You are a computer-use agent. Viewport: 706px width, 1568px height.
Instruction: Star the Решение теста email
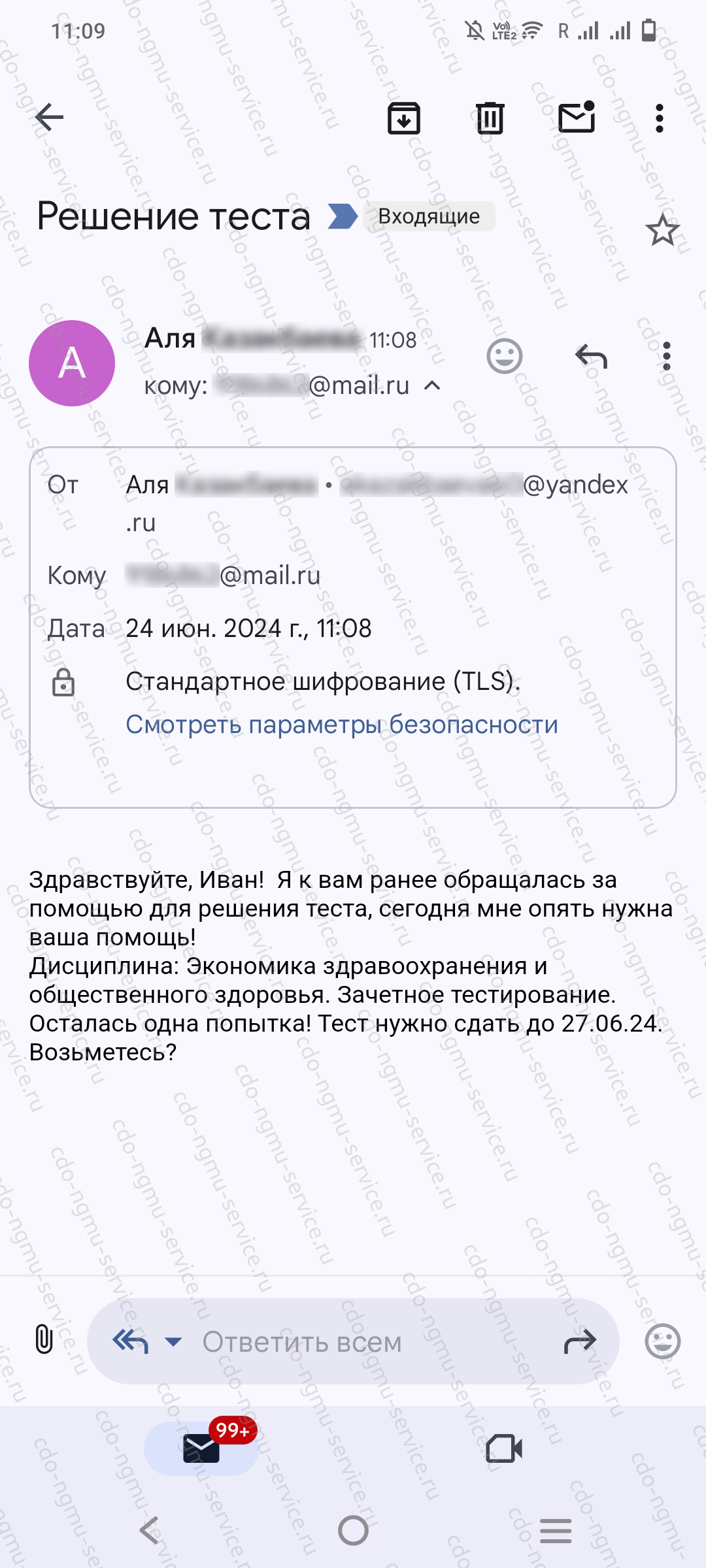point(662,231)
